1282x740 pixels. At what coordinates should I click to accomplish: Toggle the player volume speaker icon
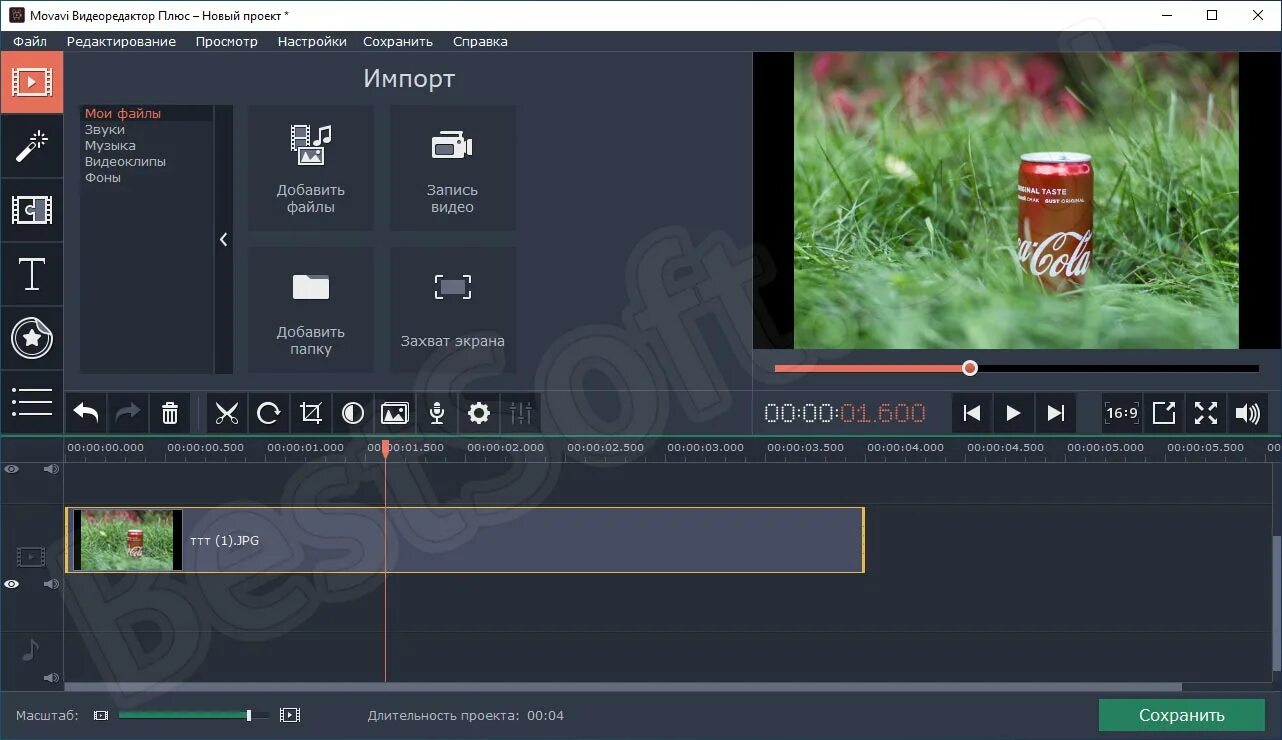click(x=1248, y=413)
